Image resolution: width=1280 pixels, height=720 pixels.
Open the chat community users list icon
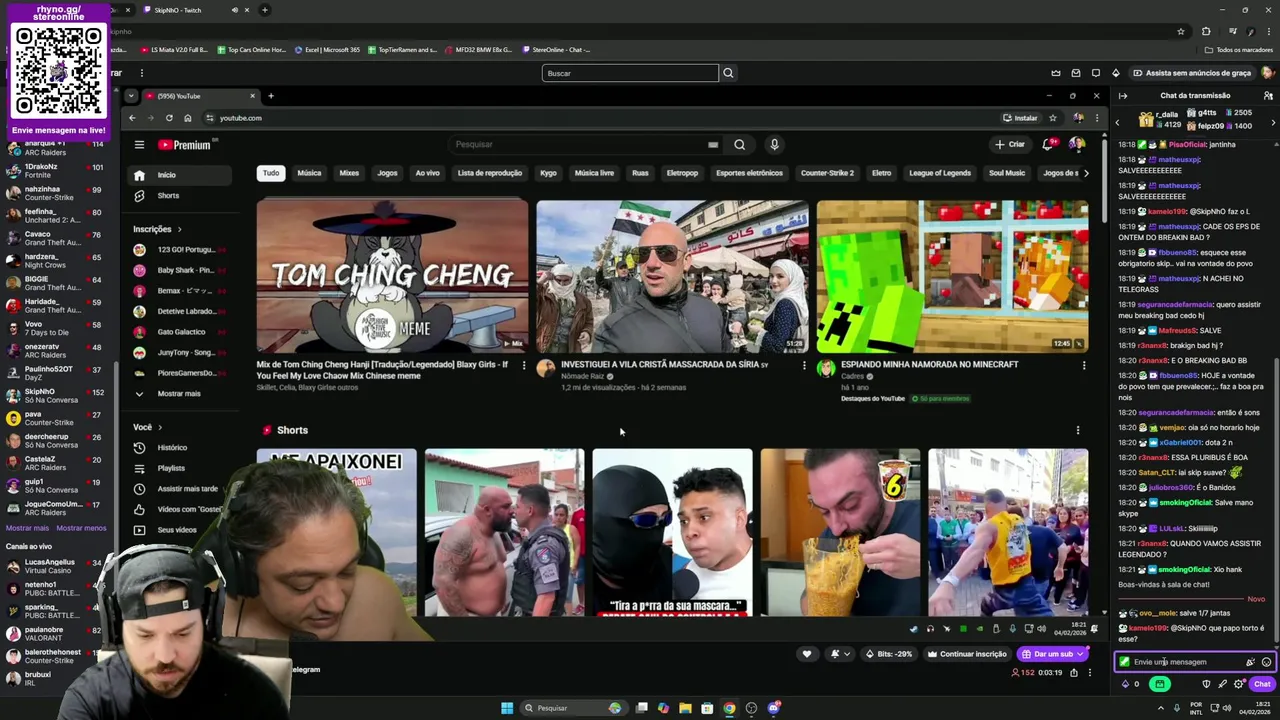(x=1268, y=96)
